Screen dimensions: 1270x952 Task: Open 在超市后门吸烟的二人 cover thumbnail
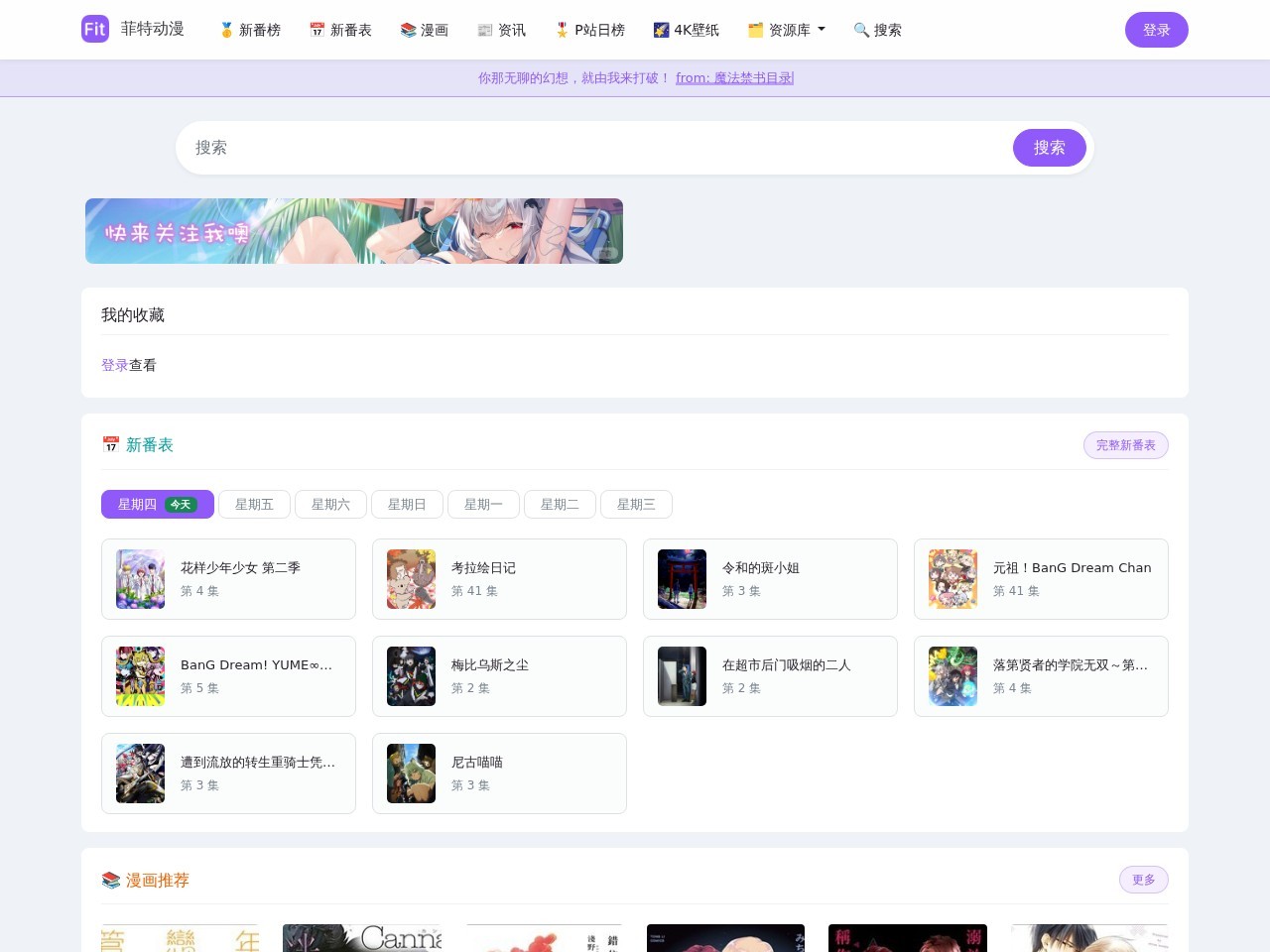(x=682, y=676)
